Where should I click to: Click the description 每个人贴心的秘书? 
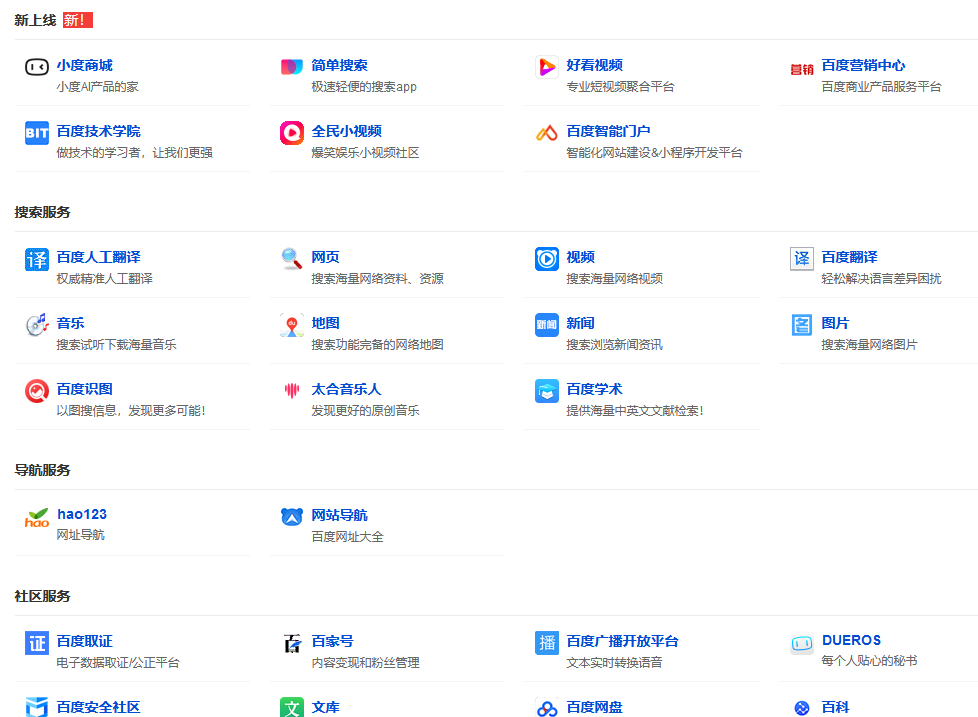click(x=869, y=661)
